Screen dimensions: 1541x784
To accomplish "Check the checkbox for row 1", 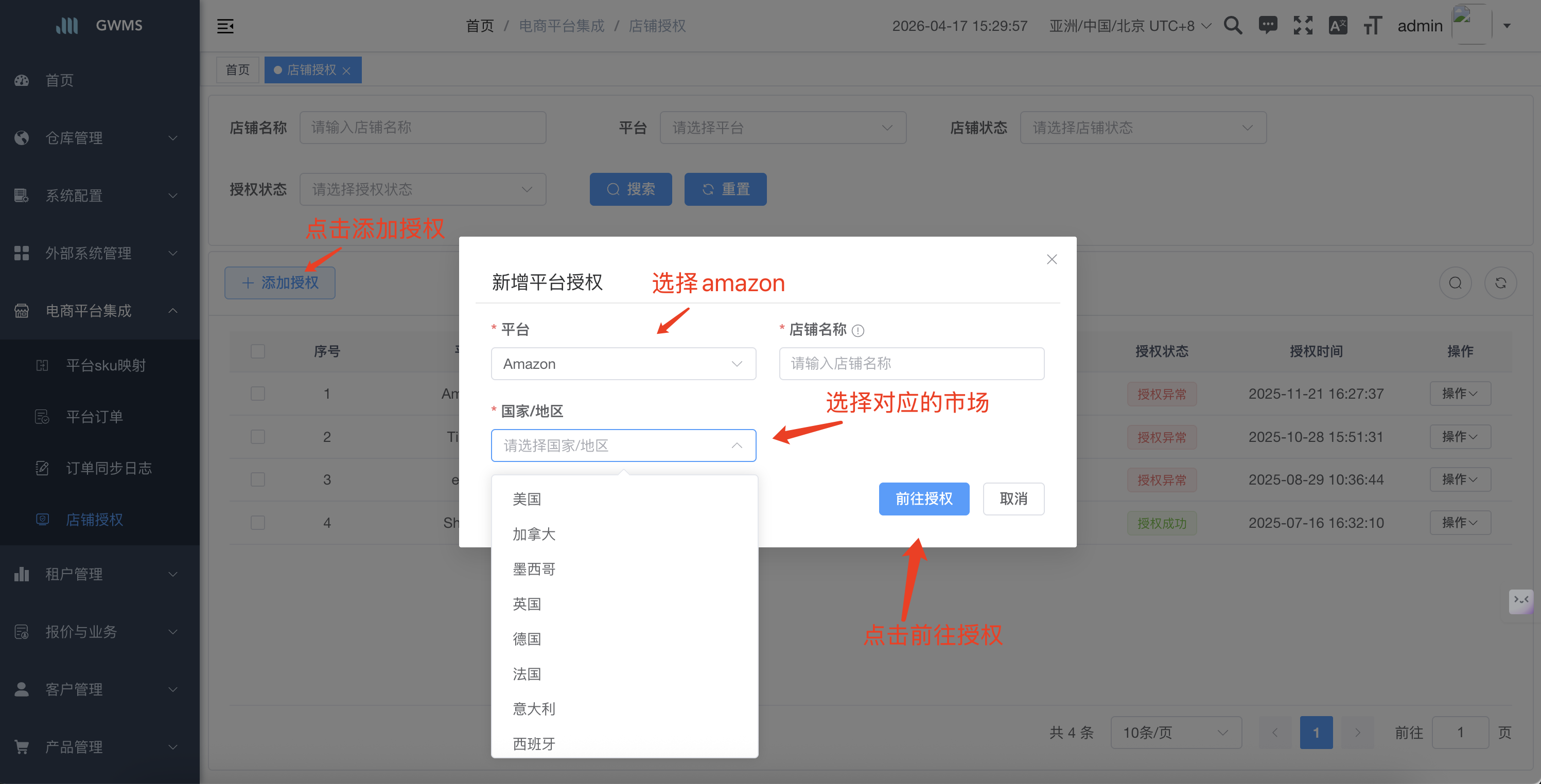I will coord(258,394).
